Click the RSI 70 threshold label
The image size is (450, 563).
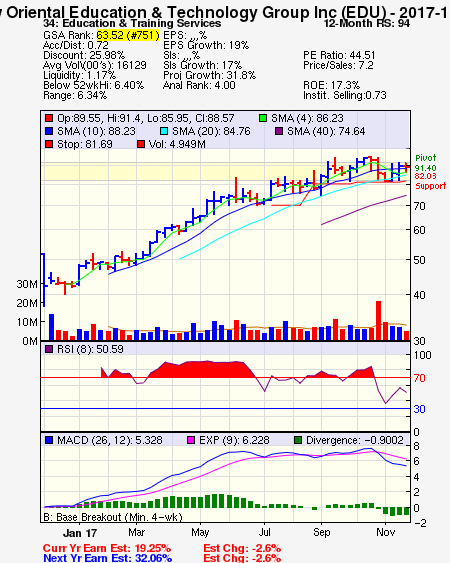419,378
